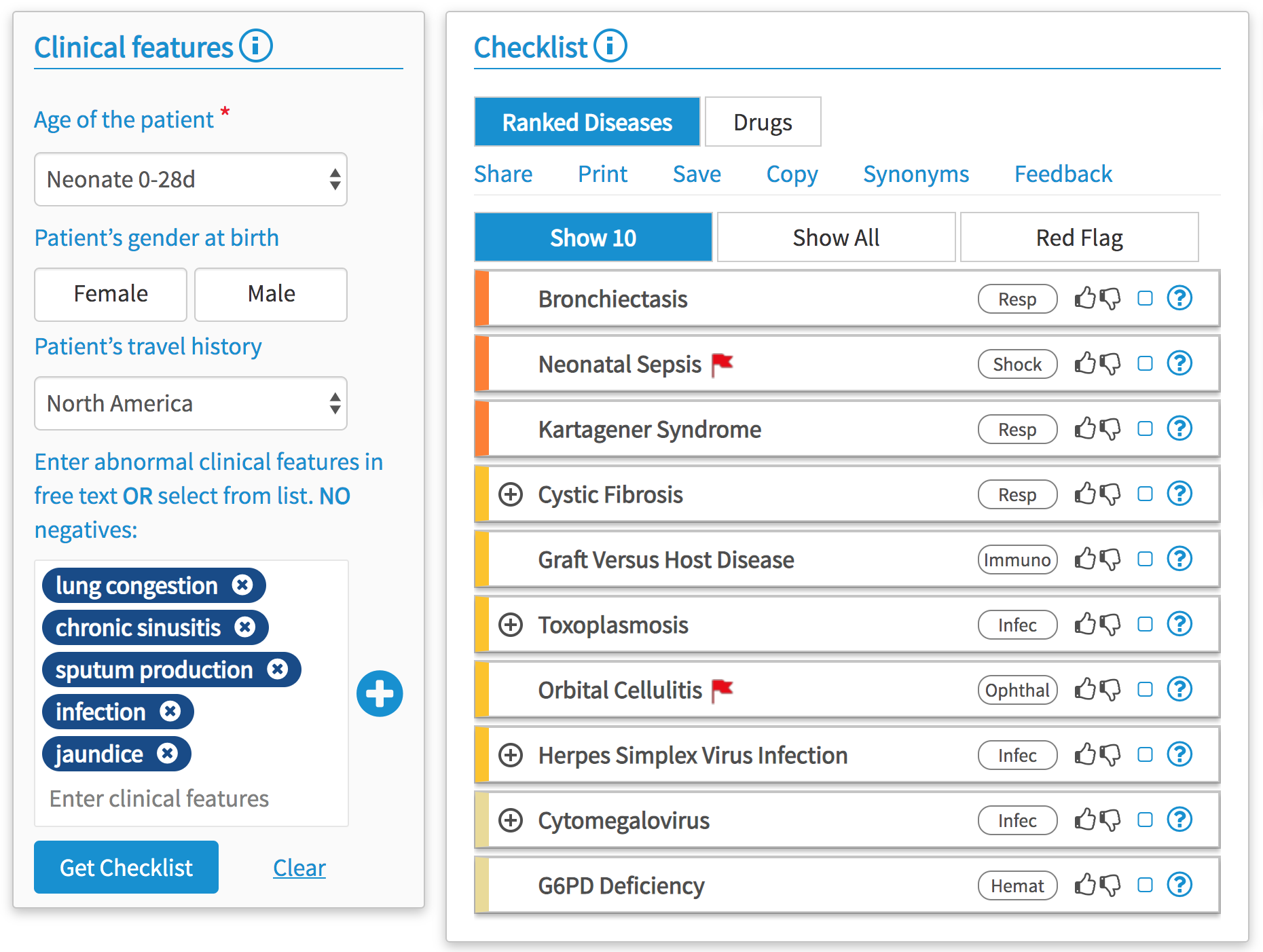Open help for Kartagener Syndrome
This screenshot has height=952, width=1263.
[x=1179, y=429]
